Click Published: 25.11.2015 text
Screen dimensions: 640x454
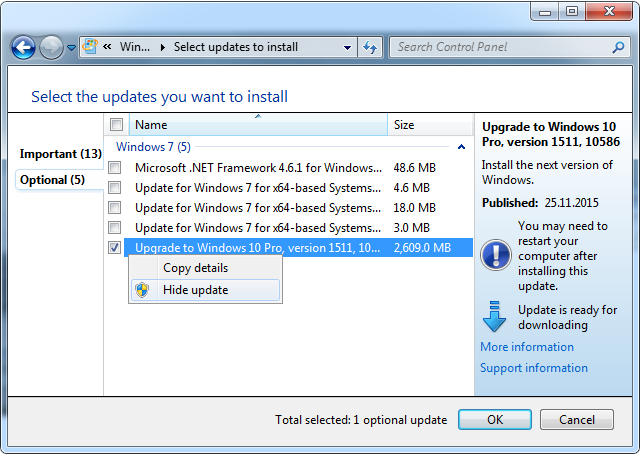pyautogui.click(x=540, y=203)
